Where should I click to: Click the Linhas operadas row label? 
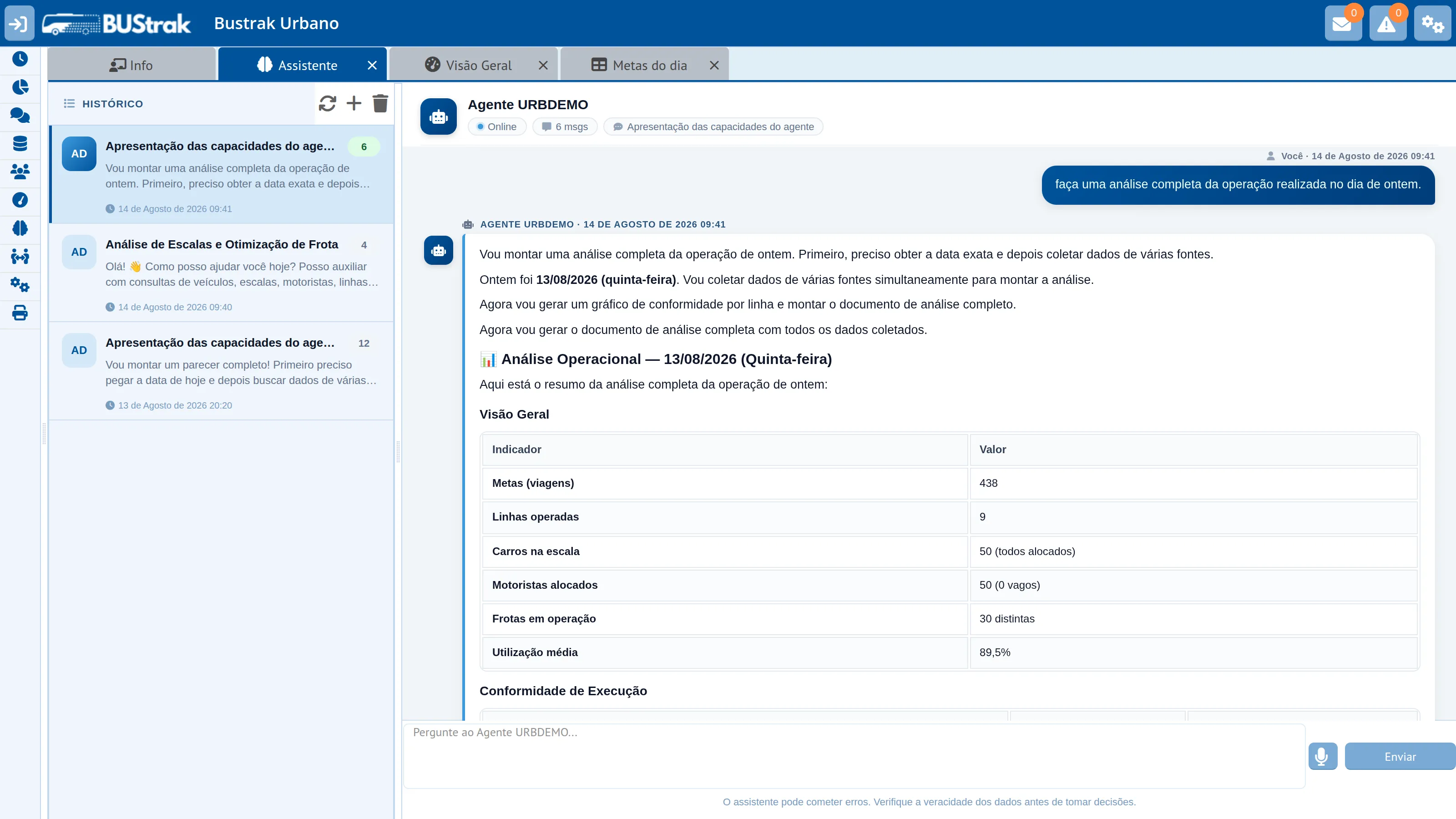click(x=535, y=516)
